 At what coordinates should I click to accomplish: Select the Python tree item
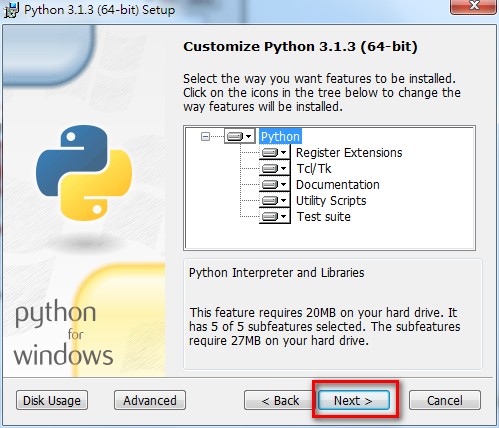pyautogui.click(x=280, y=136)
